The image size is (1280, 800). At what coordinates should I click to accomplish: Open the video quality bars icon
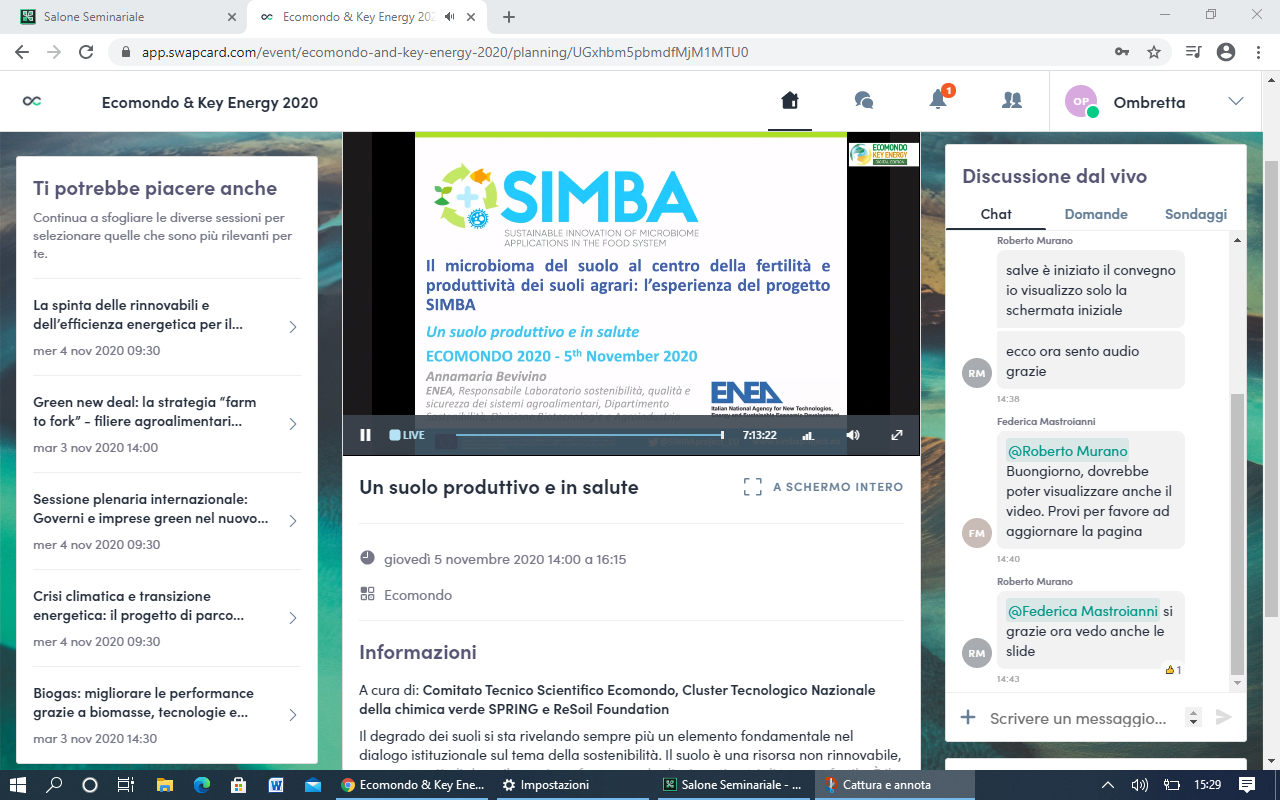808,435
